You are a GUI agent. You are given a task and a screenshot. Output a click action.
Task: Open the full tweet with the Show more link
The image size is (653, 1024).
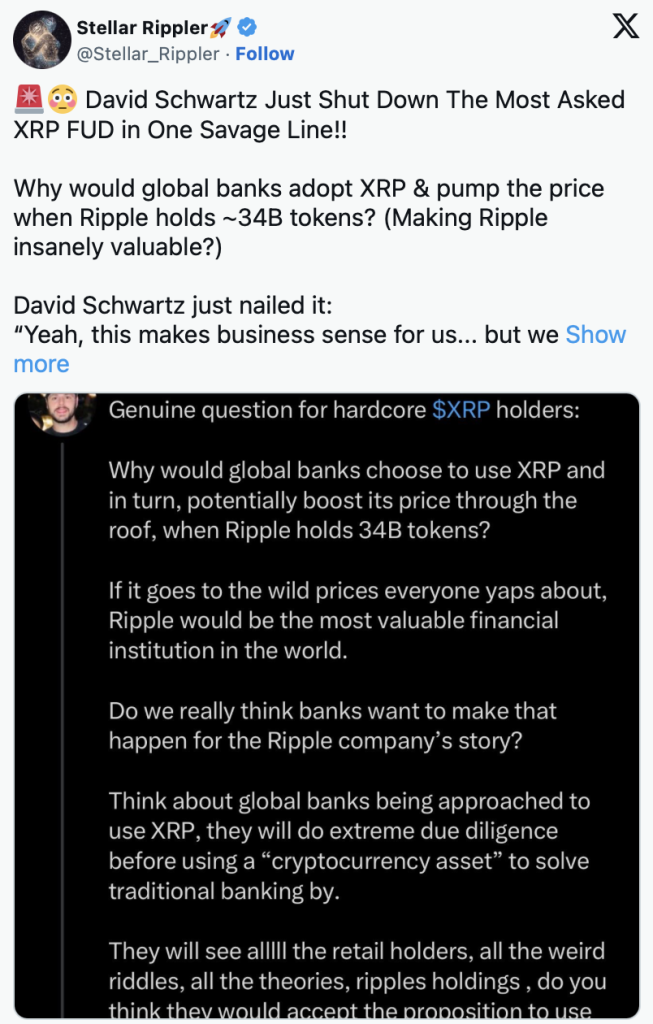coord(596,334)
